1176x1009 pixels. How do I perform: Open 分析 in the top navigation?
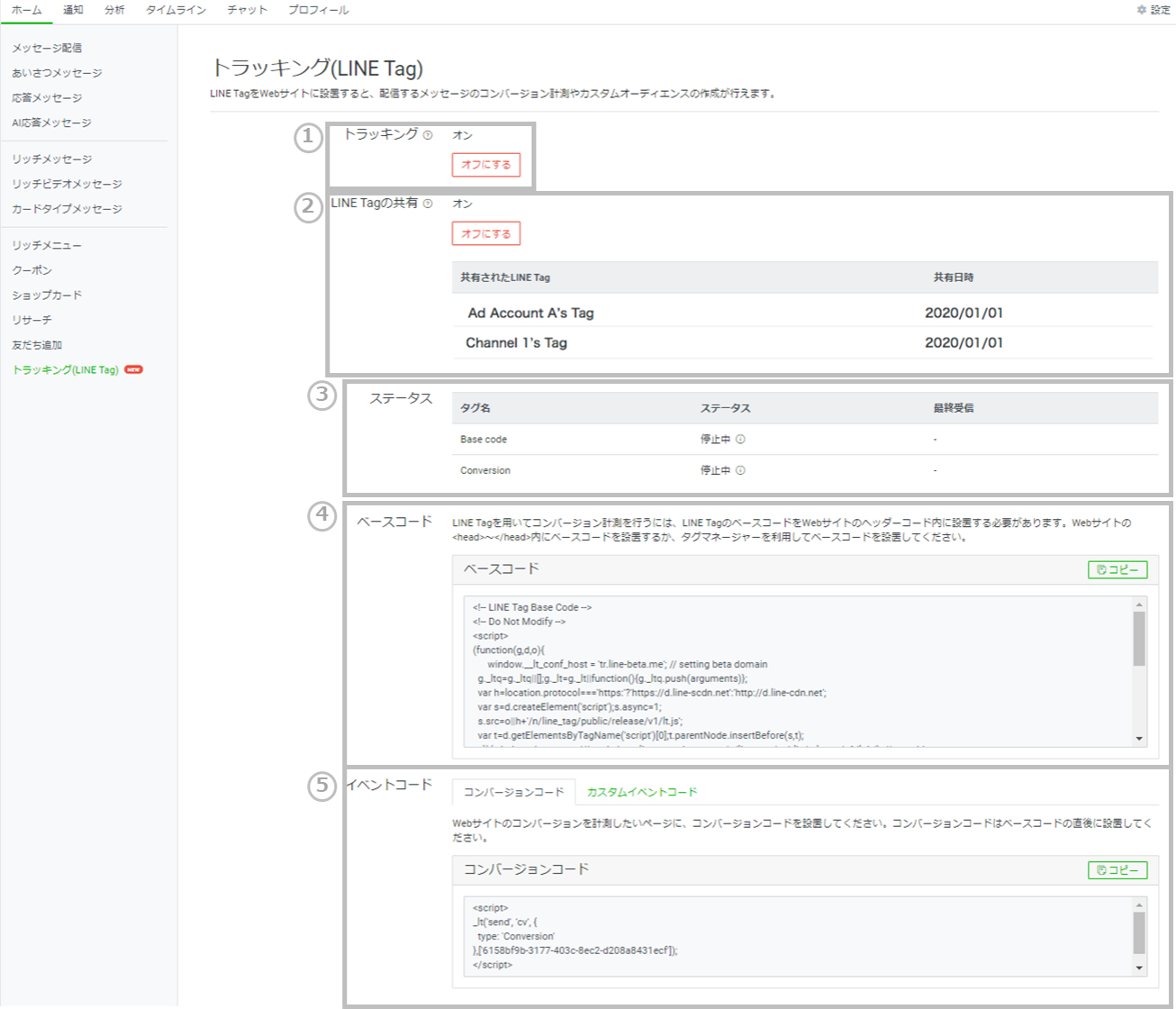pos(114,10)
